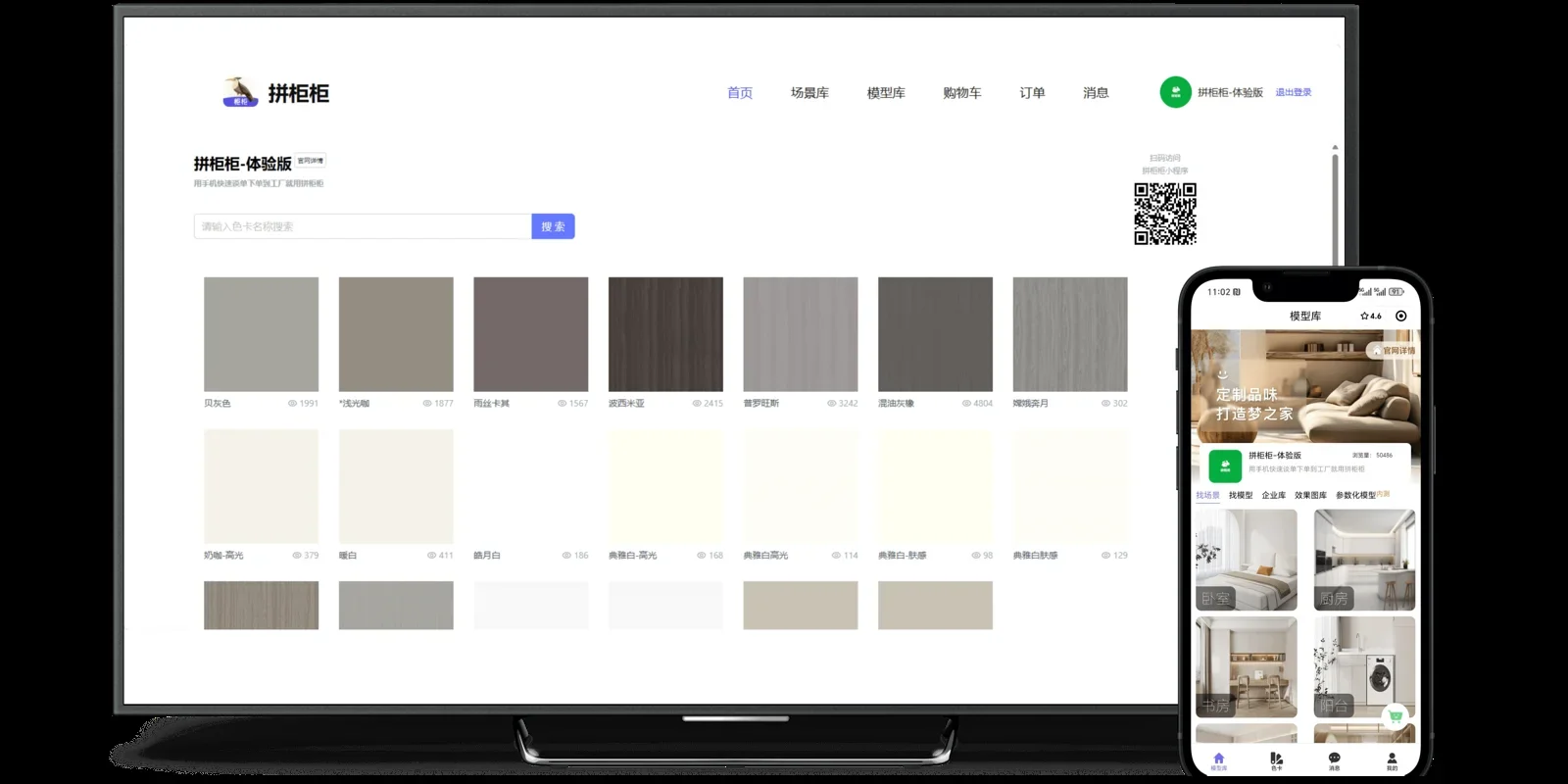Open the 阳台 scene thumbnail on the phone
Image resolution: width=1568 pixels, height=784 pixels.
tap(1365, 666)
